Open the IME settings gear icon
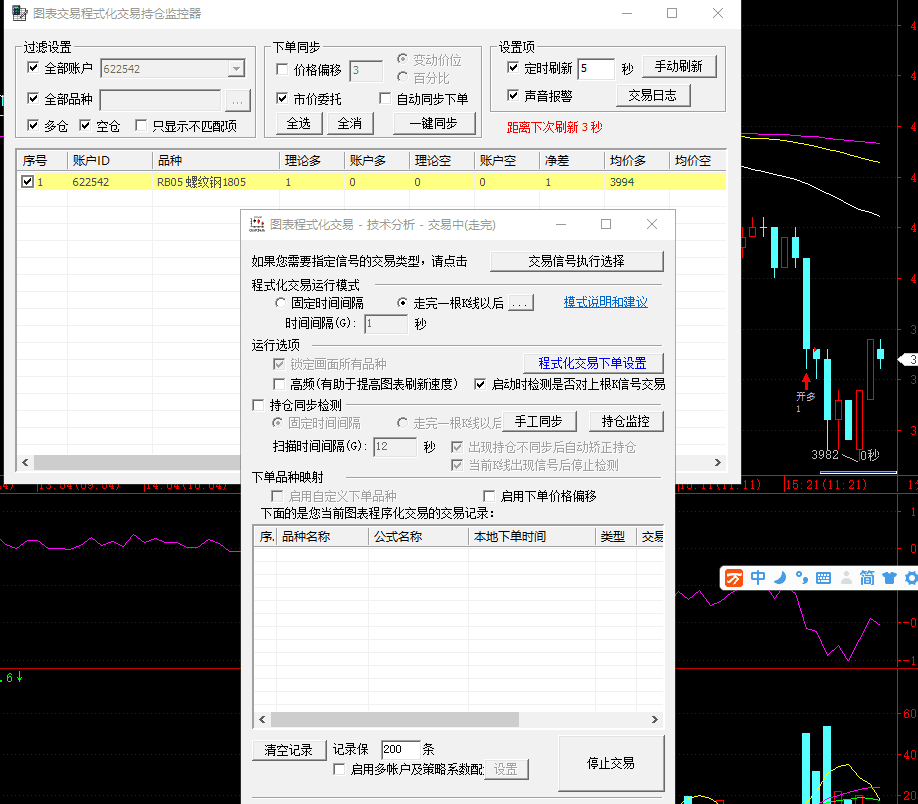Viewport: 918px width, 804px height. coord(911,578)
